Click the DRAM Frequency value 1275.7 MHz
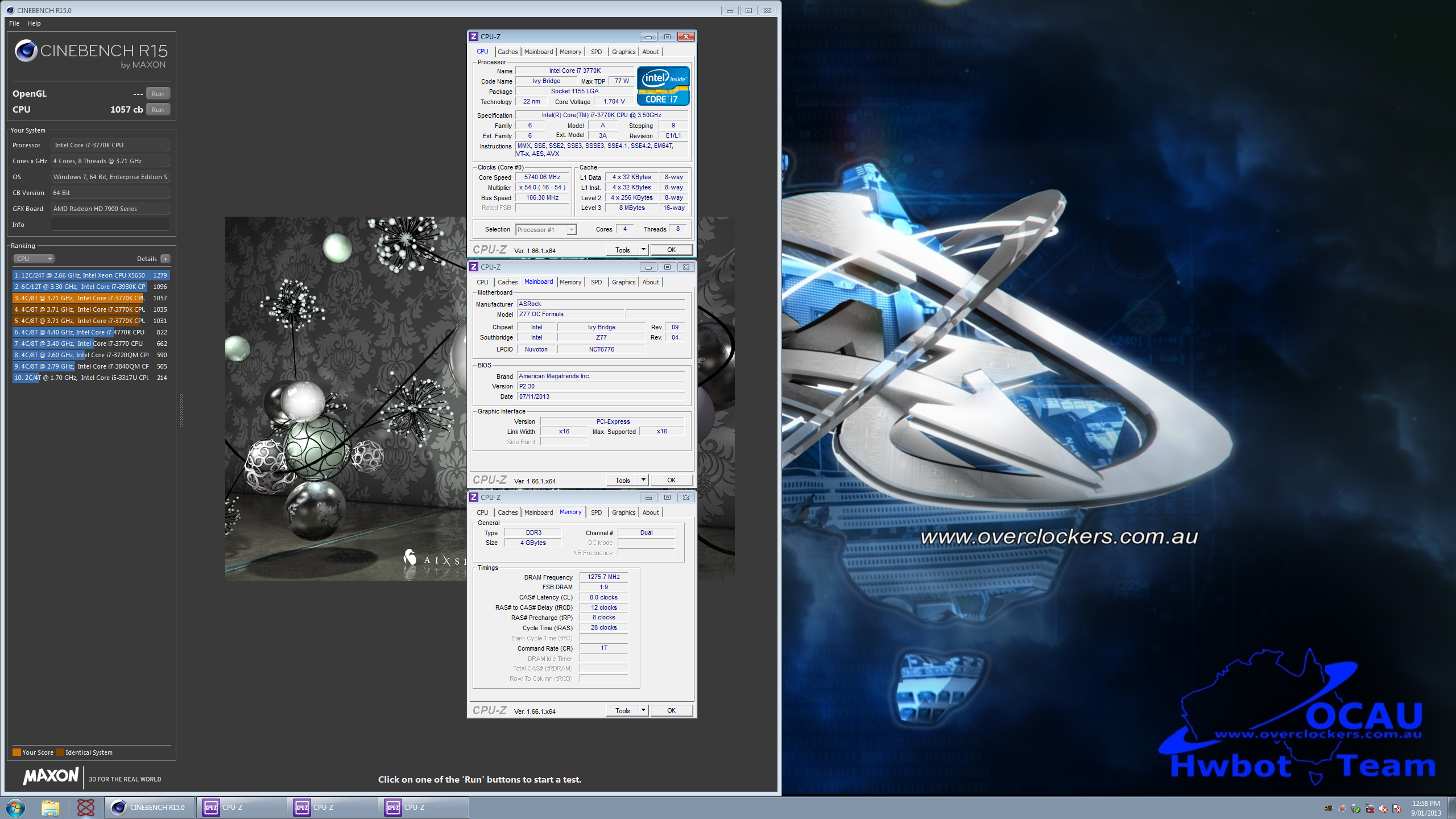Screen dimensions: 1456x819 click(603, 577)
